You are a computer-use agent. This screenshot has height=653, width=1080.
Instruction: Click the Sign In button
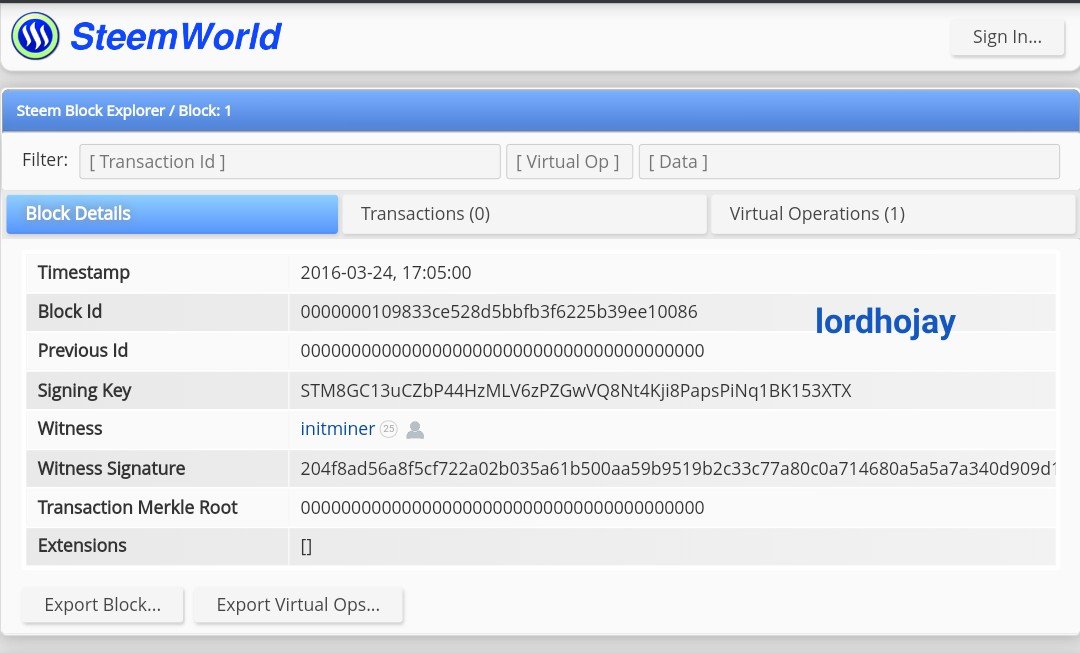[1007, 37]
